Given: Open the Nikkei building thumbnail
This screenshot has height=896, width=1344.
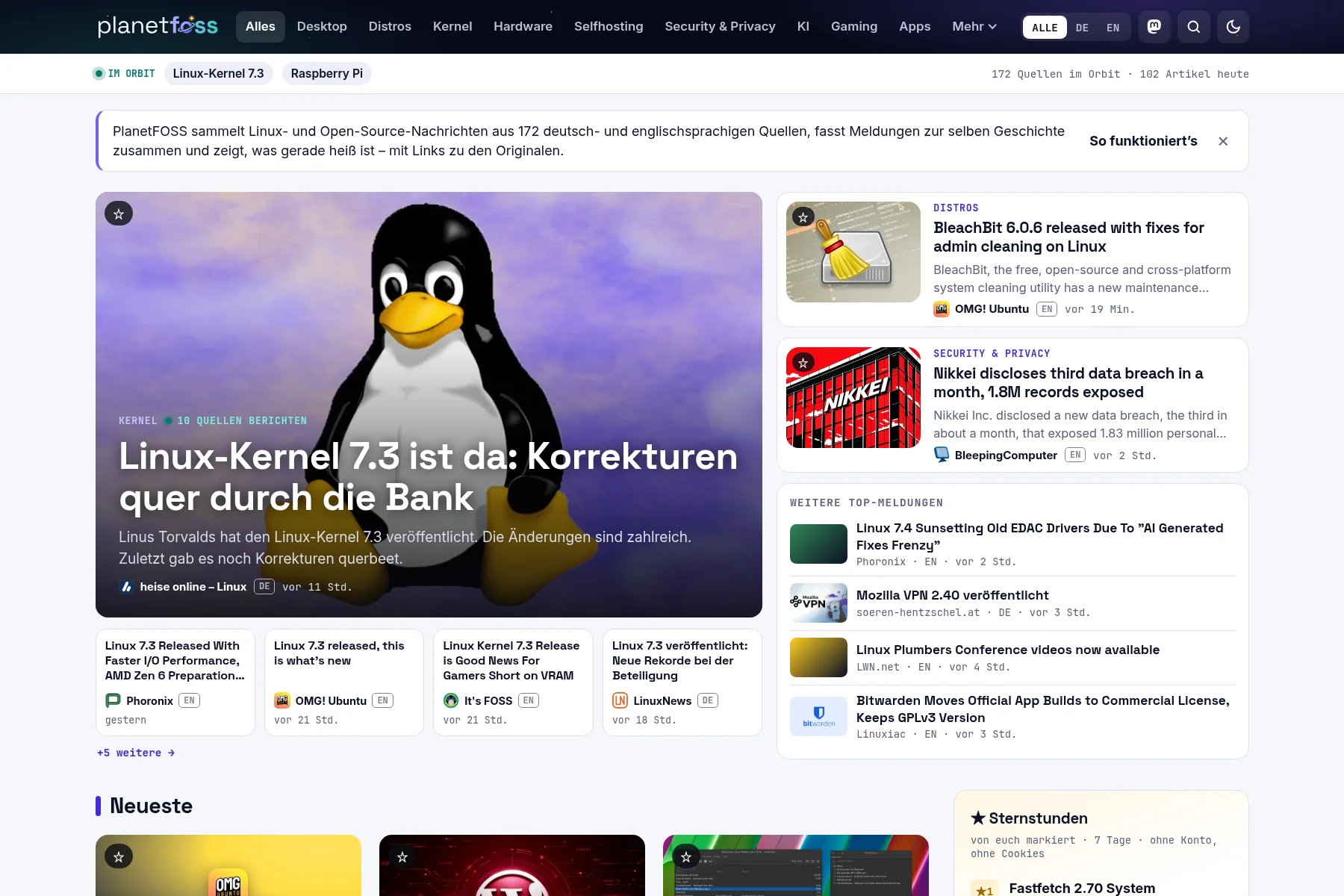Looking at the screenshot, I should click(853, 397).
